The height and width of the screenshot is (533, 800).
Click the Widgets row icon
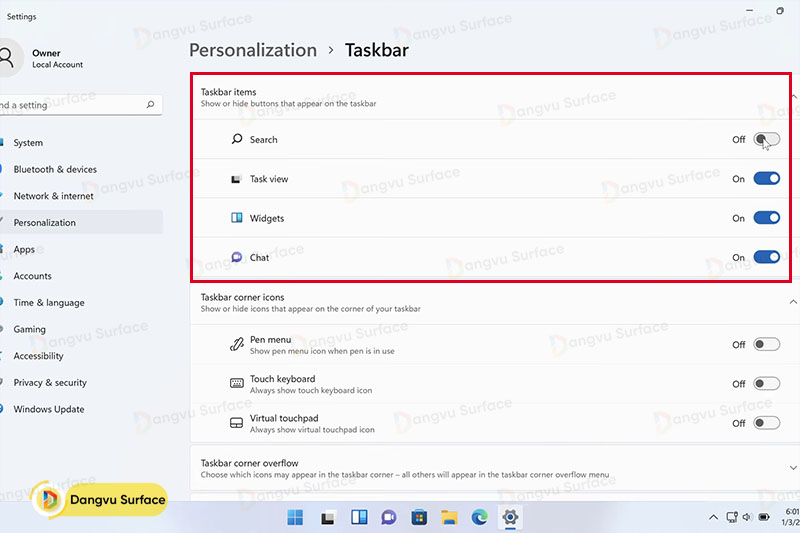pos(237,218)
